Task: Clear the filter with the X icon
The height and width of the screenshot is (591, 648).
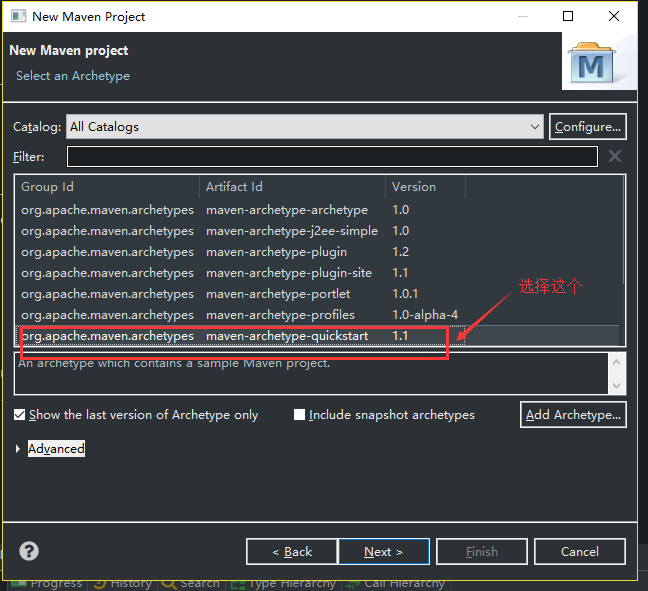Action: pyautogui.click(x=615, y=156)
